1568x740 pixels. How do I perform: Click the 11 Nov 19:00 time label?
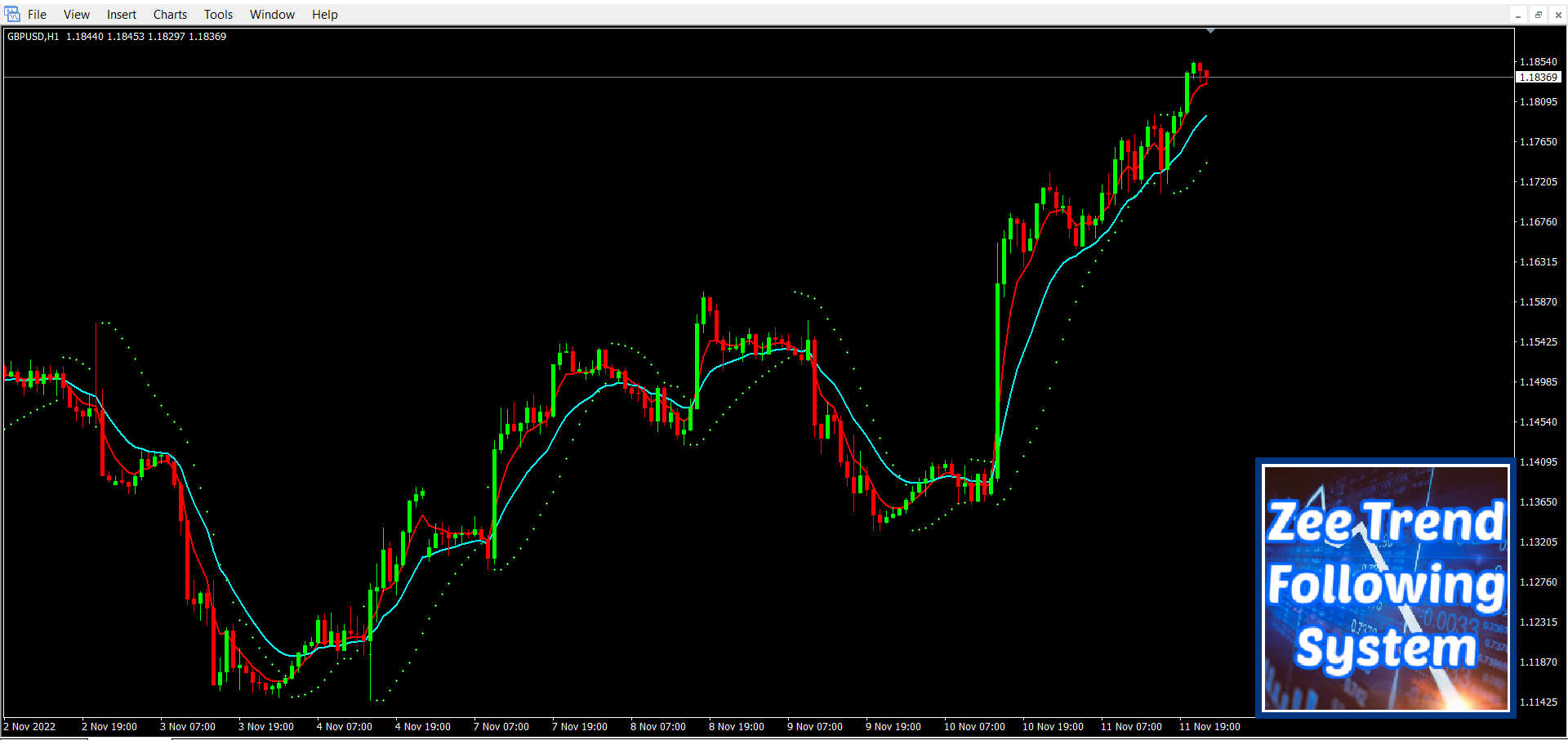coord(1210,727)
